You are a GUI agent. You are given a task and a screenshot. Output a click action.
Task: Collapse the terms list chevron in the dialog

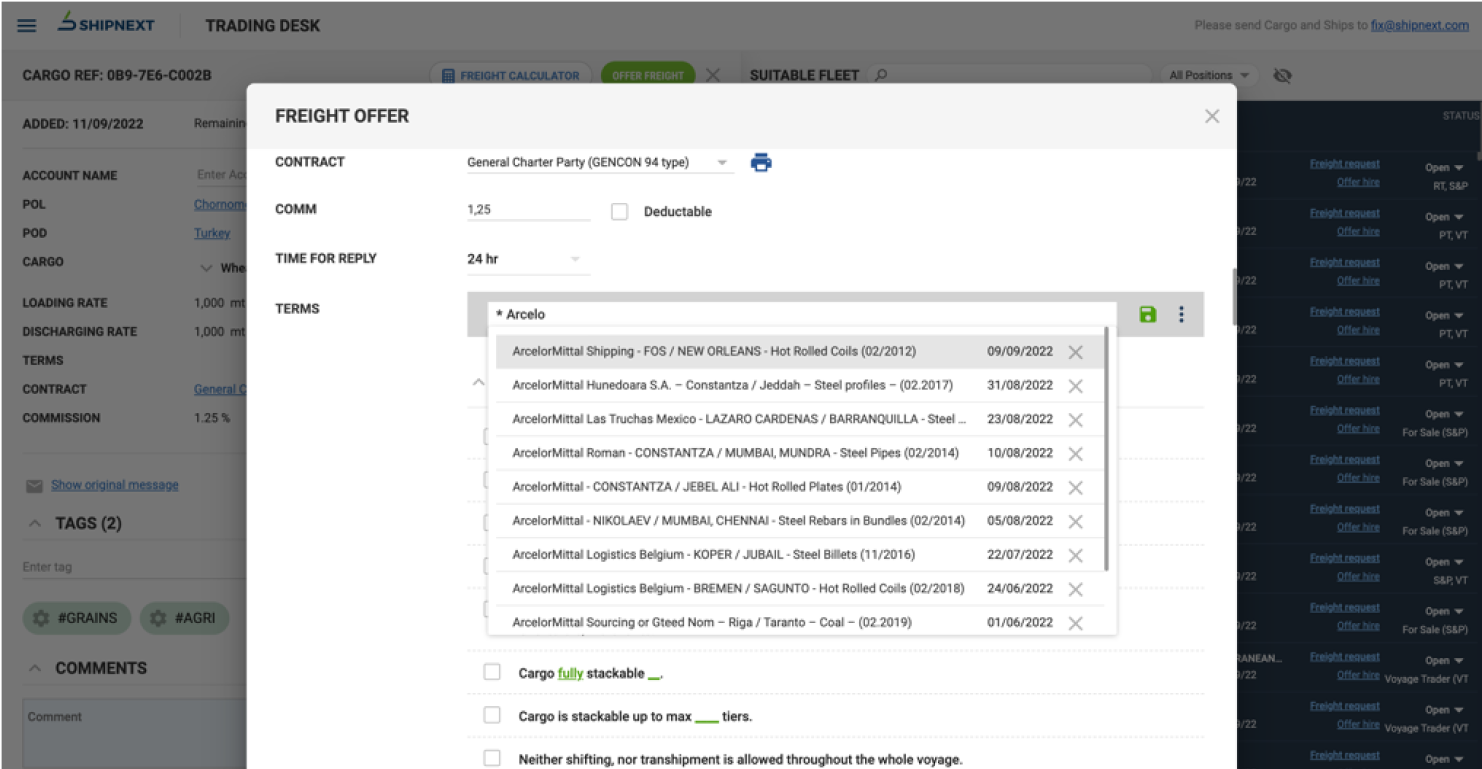478,382
